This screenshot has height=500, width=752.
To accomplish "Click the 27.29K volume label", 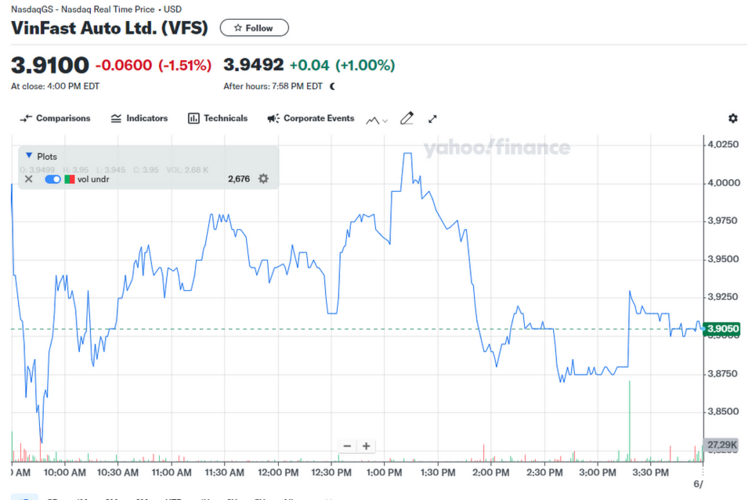I will coord(721,443).
